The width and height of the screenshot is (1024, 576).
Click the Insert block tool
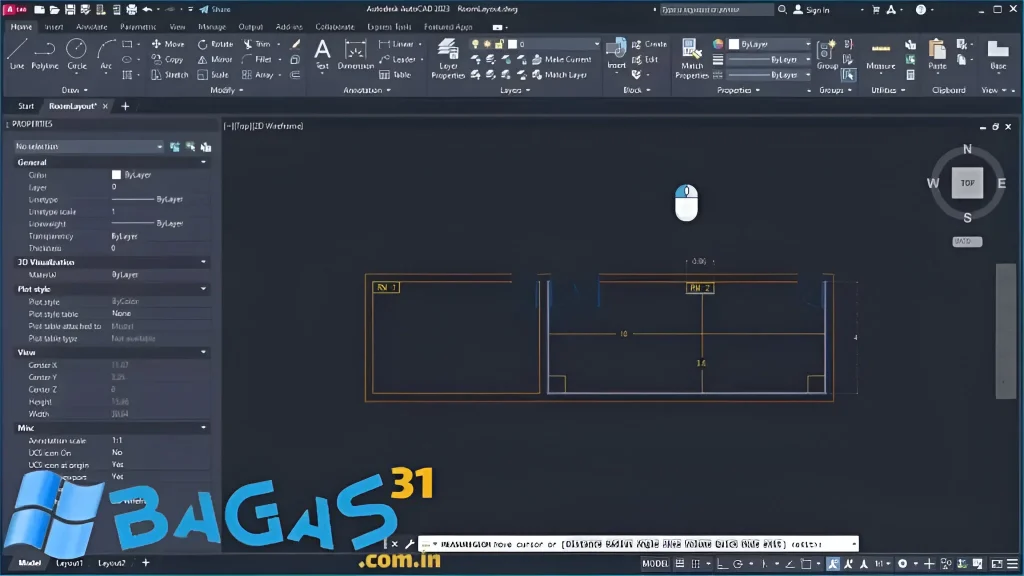coord(616,54)
